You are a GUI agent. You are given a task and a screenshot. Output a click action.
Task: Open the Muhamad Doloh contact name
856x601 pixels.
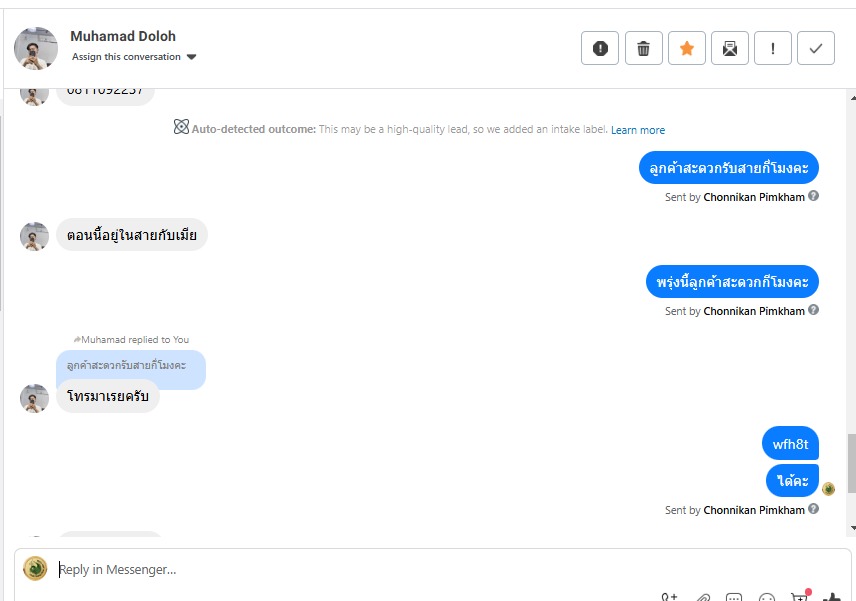pyautogui.click(x=123, y=36)
